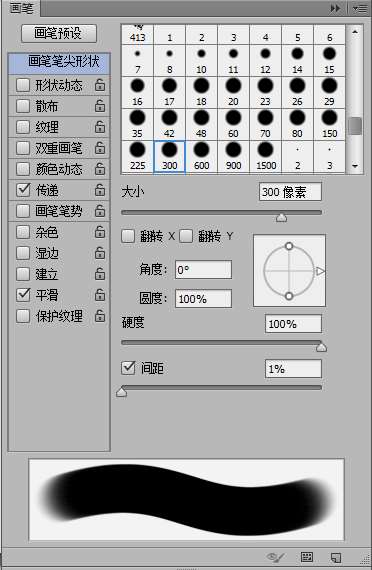Choose the 413 brush preset thumbnail
This screenshot has height=570, width=372.
(137, 34)
